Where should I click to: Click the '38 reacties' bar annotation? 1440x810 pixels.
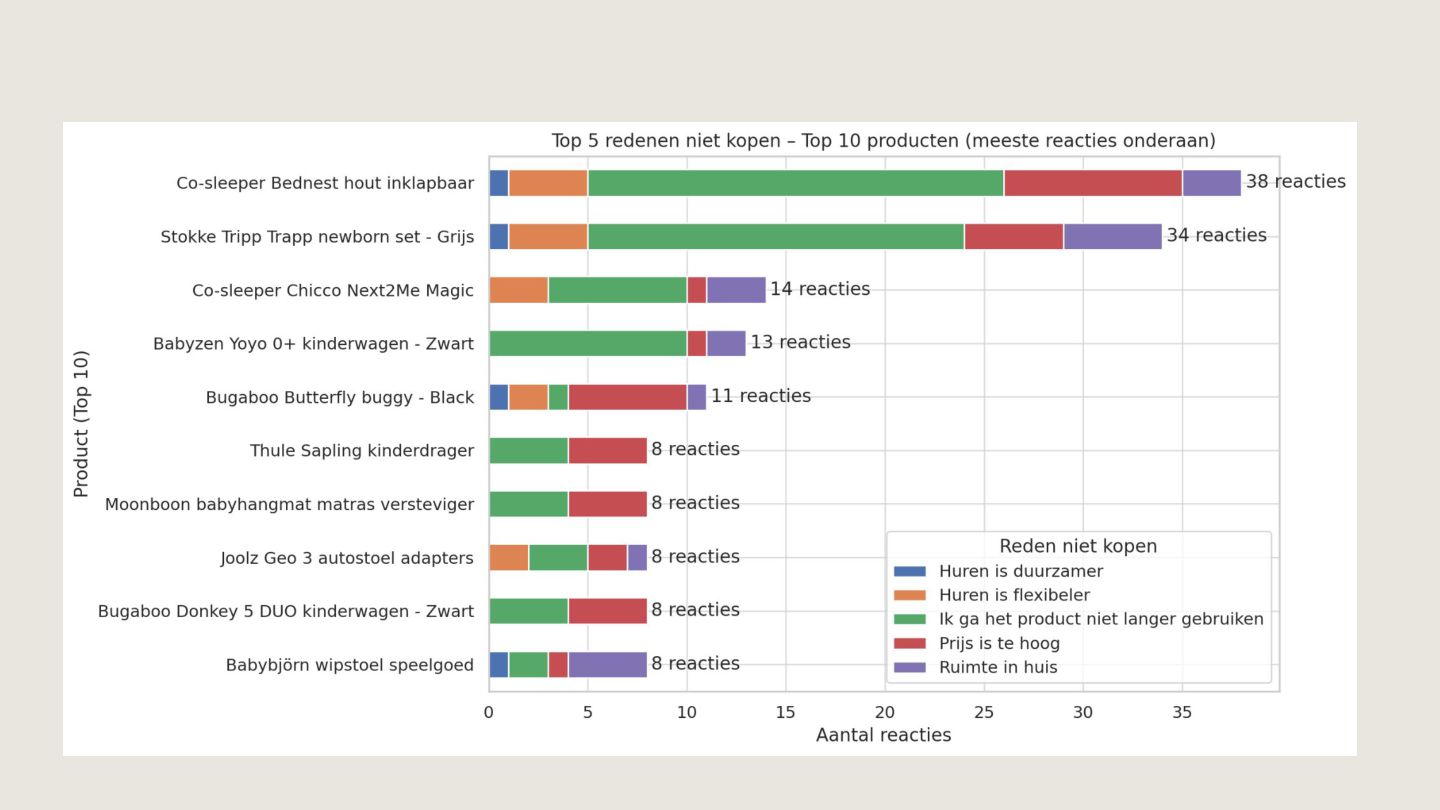[x=1295, y=182]
